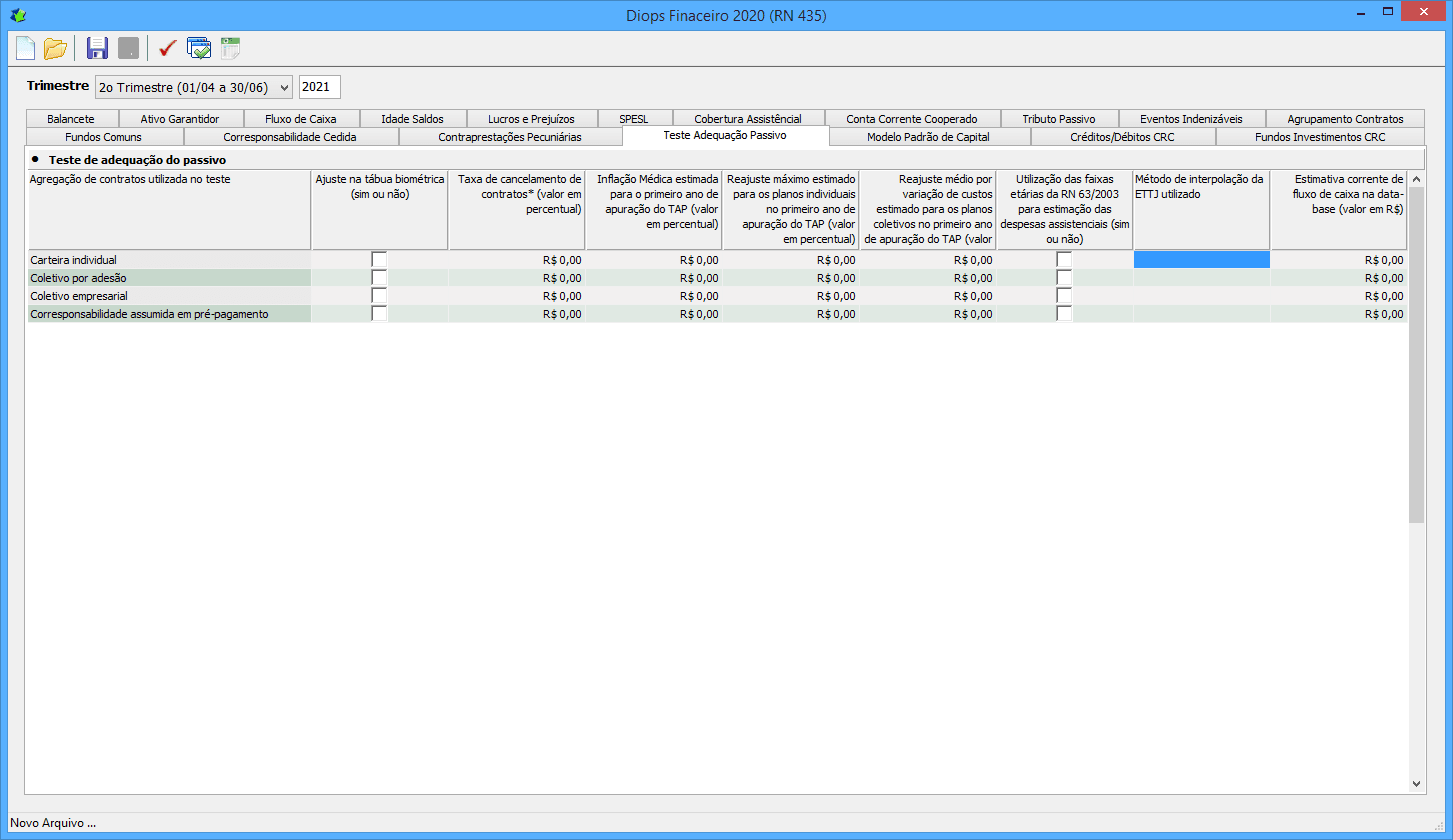This screenshot has width=1453, height=840.
Task: Click the app logo in the title bar
Action: tap(17, 15)
